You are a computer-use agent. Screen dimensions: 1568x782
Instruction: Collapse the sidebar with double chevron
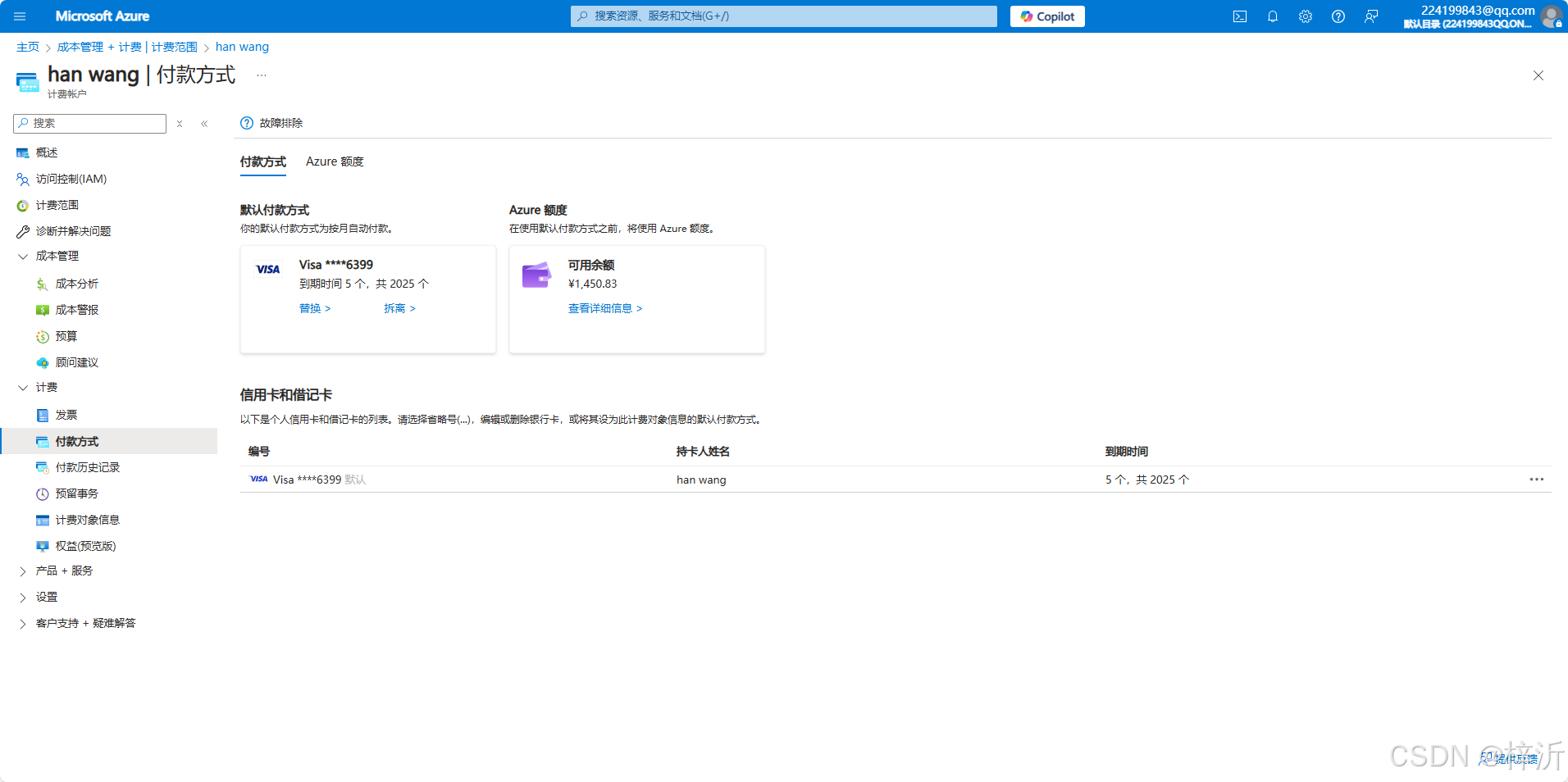click(204, 124)
